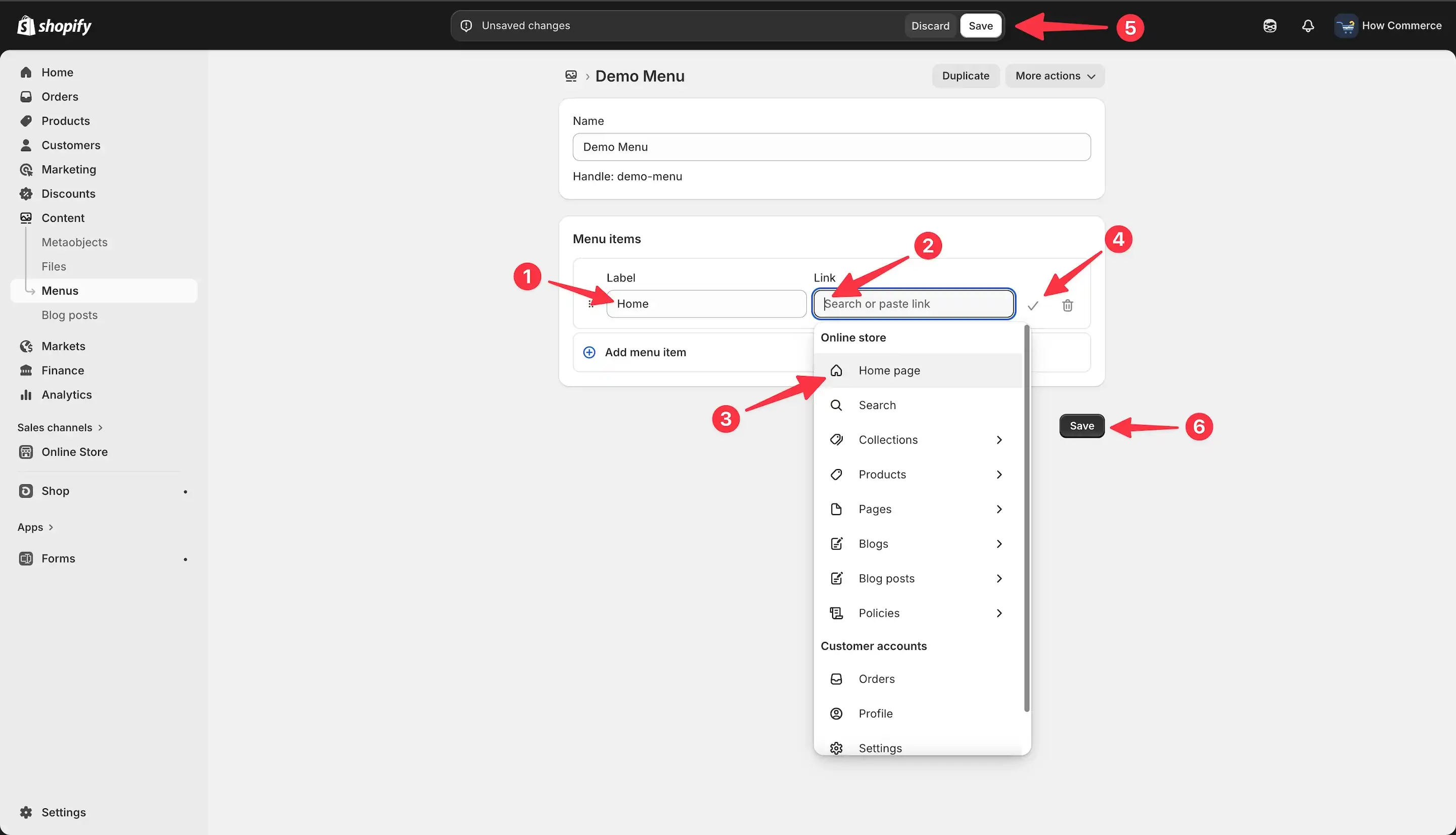Expand the Collections submenu chevron
This screenshot has height=835, width=1456.
[999, 440]
